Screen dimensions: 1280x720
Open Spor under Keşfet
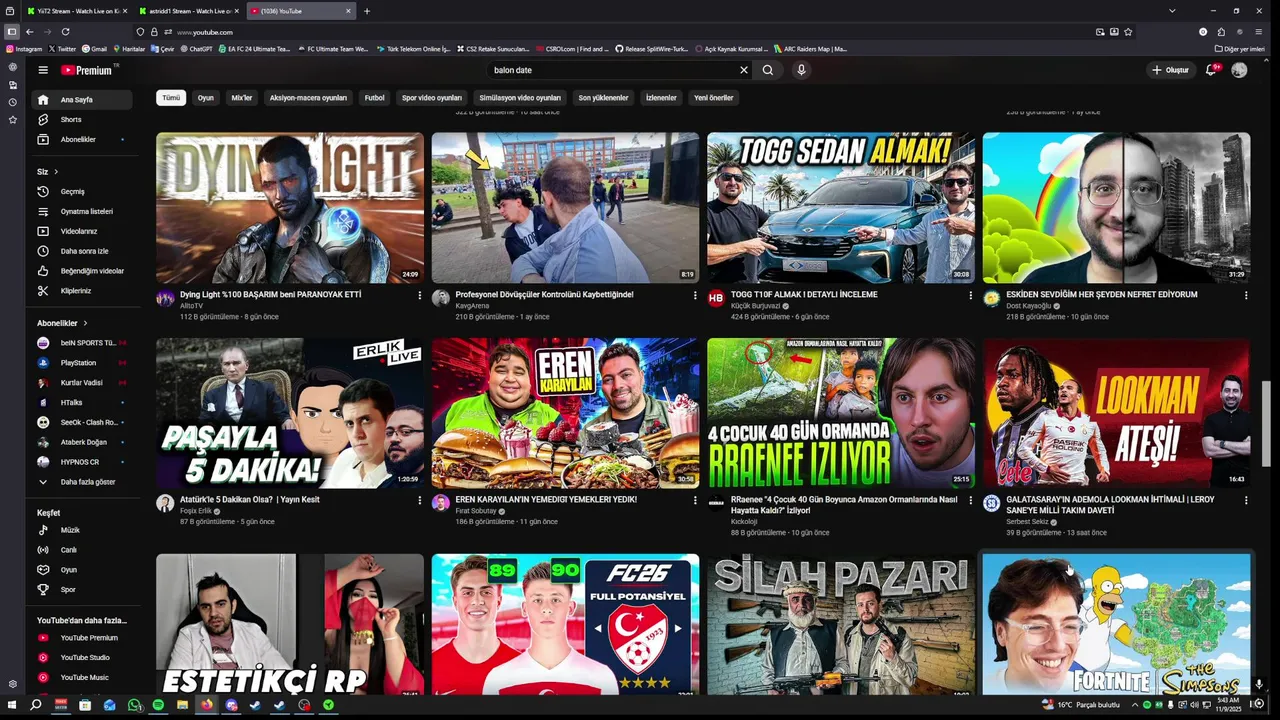[x=82, y=590]
